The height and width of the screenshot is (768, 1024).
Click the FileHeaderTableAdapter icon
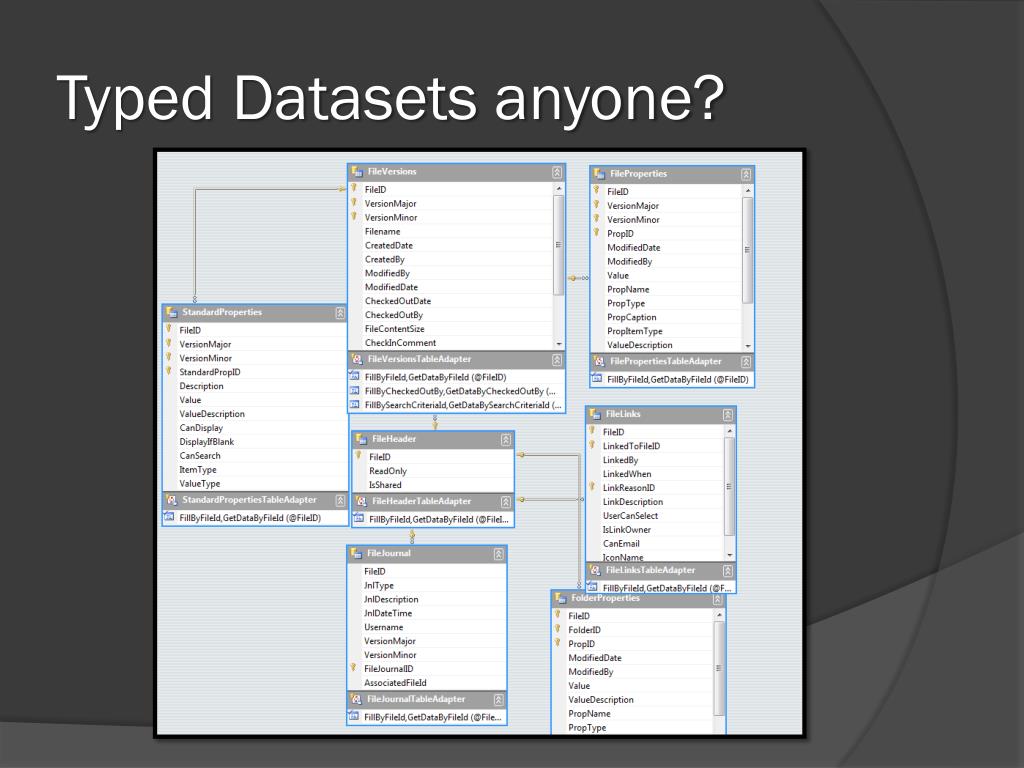(361, 501)
